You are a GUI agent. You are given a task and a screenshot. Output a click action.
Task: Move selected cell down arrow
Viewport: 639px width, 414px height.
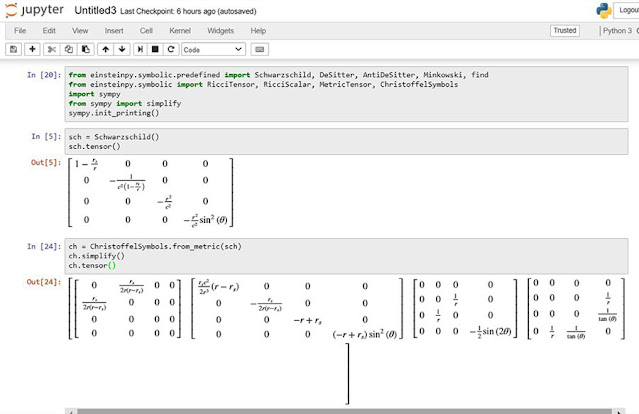[122, 49]
